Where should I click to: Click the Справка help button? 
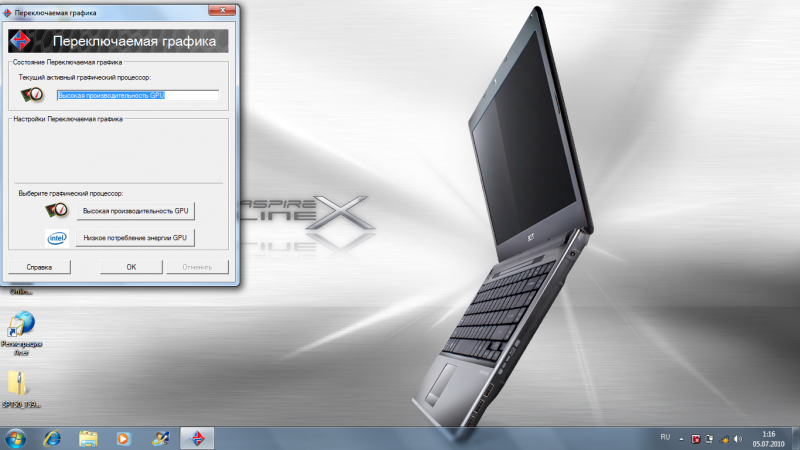click(x=39, y=267)
